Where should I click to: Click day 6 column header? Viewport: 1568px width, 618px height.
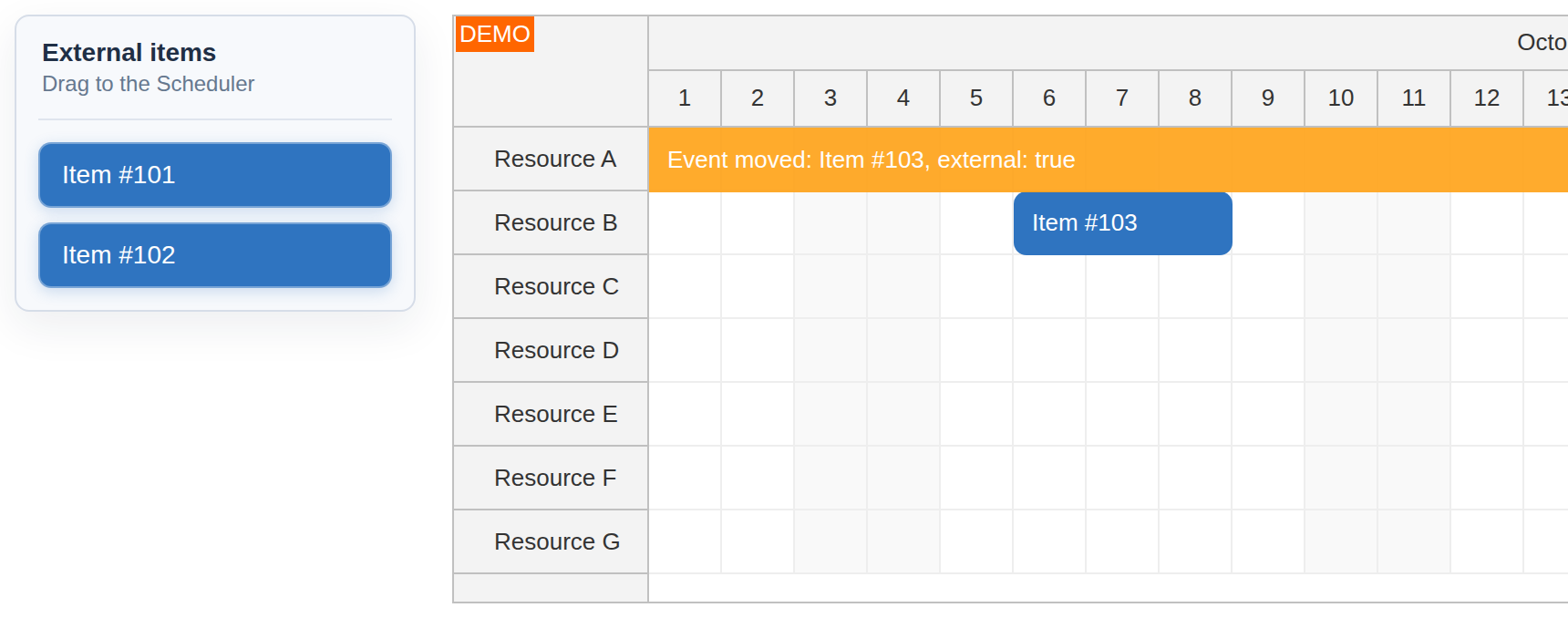pyautogui.click(x=1049, y=98)
